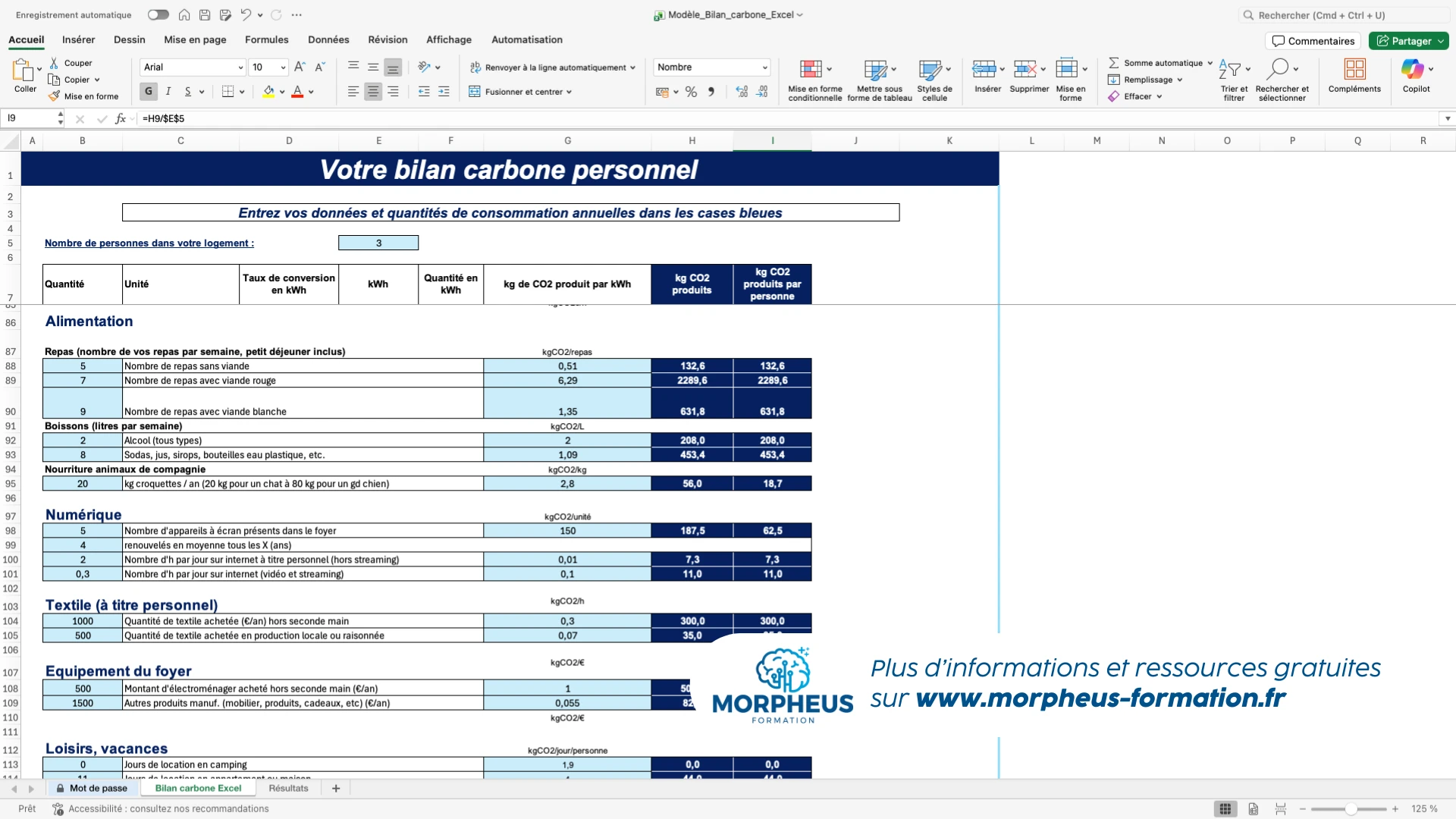Viewport: 1456px width, 819px height.
Task: Click the increase decimal icon
Action: tap(742, 92)
